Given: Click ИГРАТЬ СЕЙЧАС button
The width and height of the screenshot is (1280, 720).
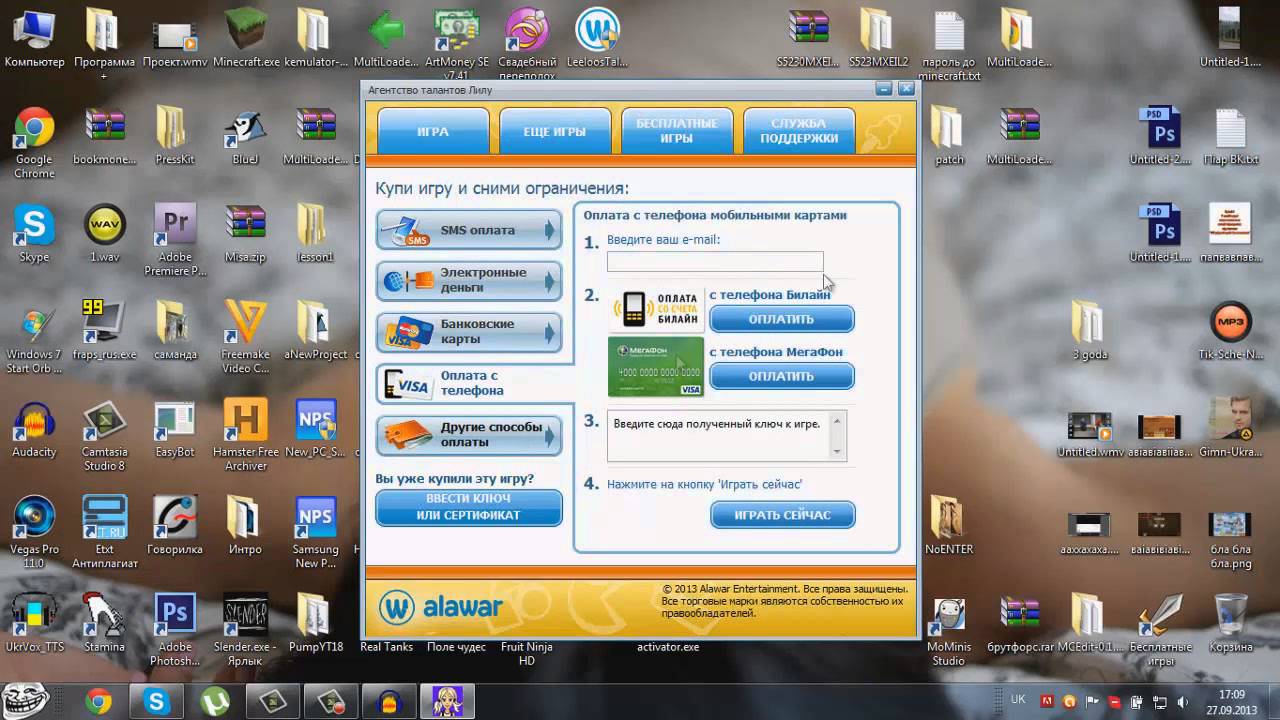Looking at the screenshot, I should [783, 515].
